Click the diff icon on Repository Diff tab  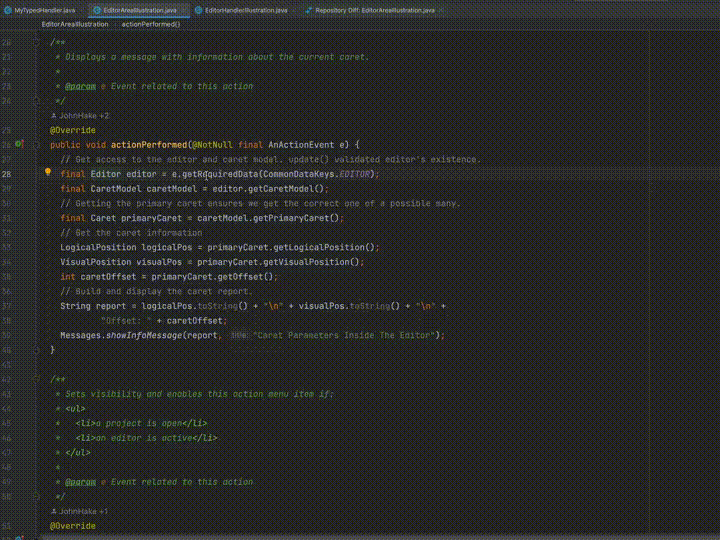pos(309,10)
